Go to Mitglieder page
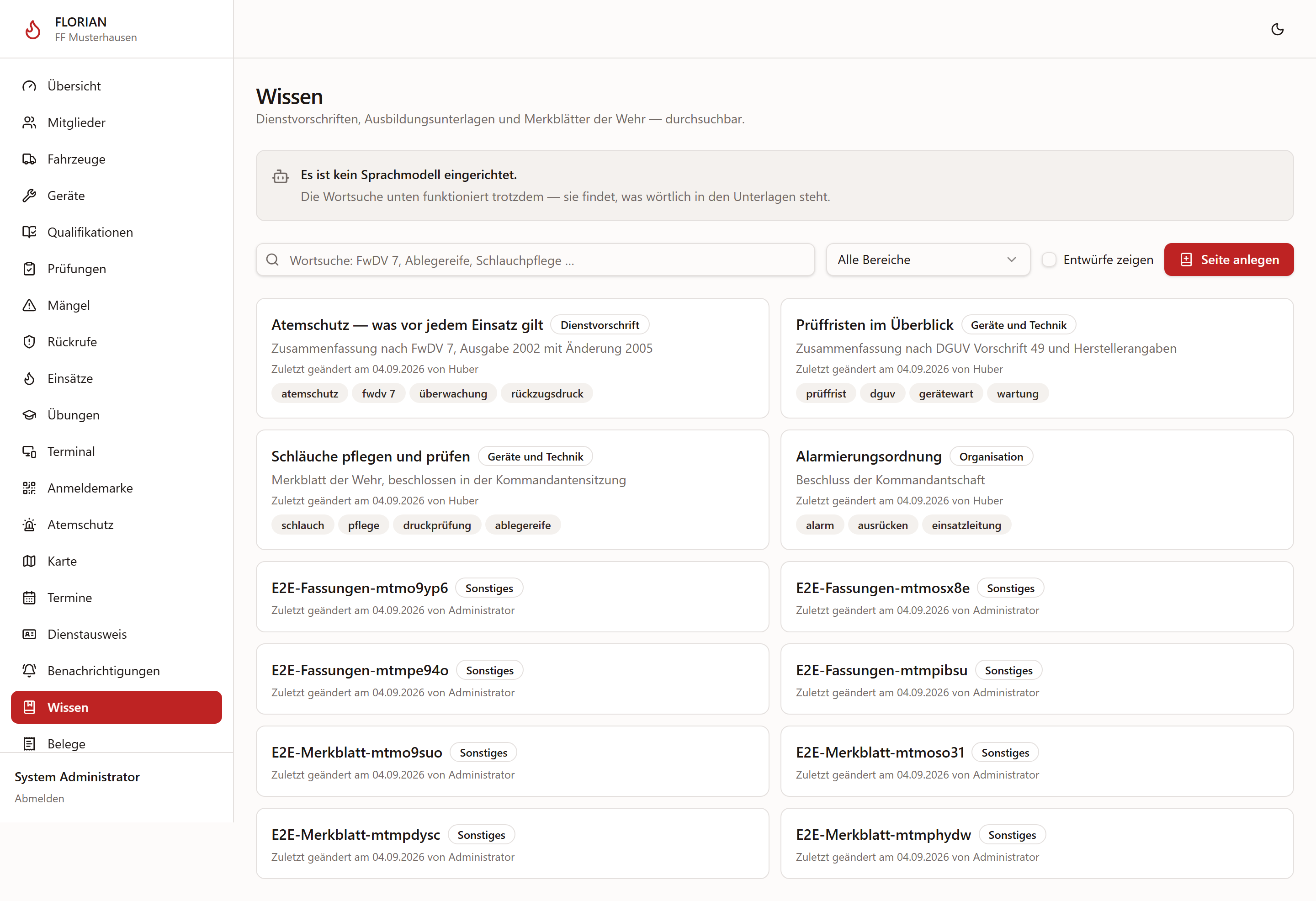This screenshot has width=1316, height=901. (116, 122)
